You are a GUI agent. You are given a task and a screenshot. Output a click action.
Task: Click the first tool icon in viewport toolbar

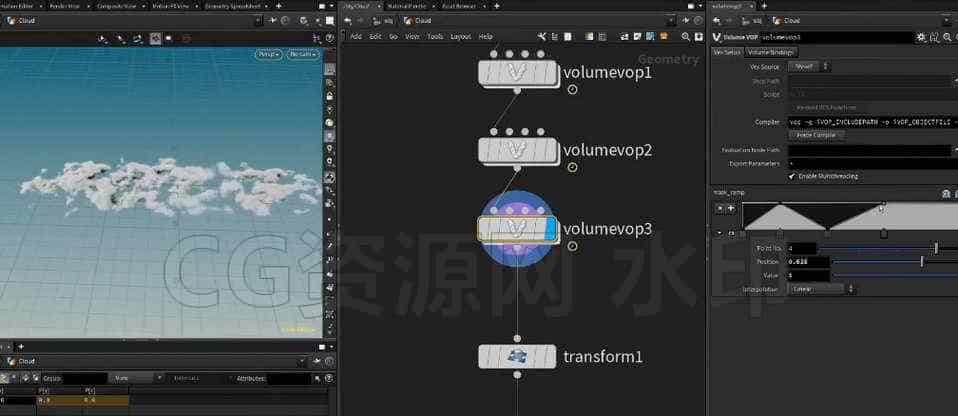[x=103, y=39]
